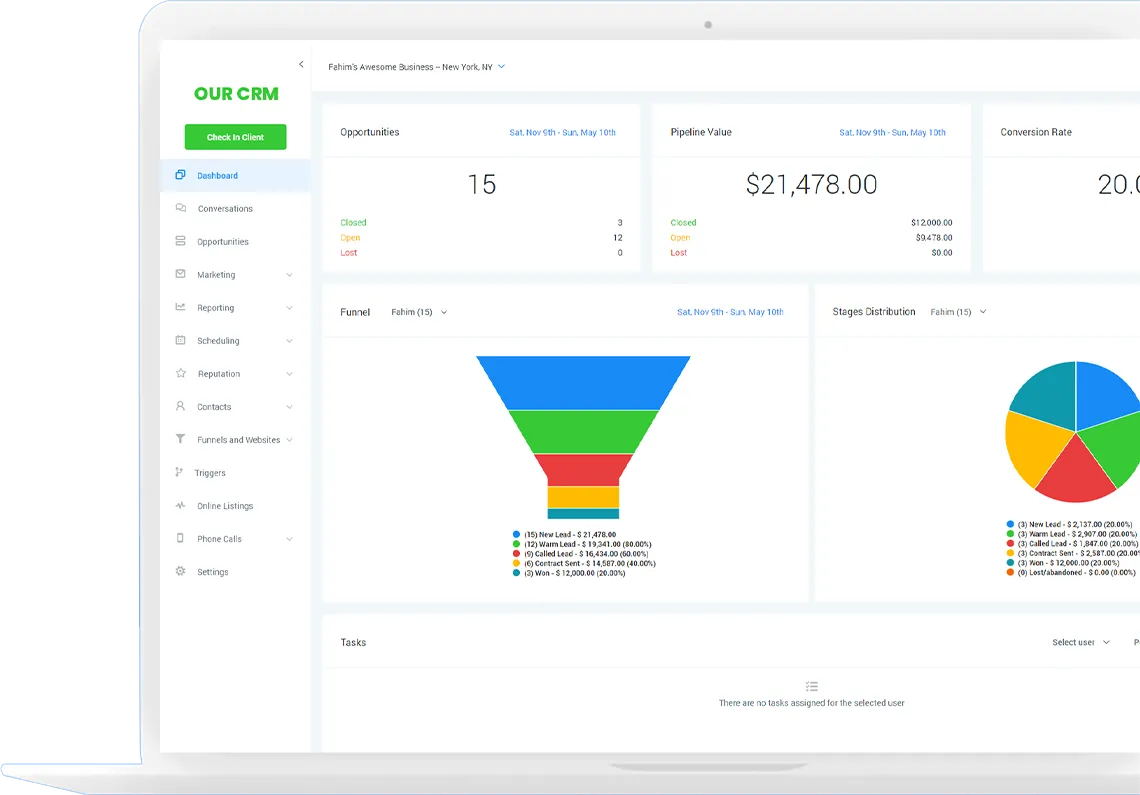Click the Reputation star icon
Screen dimensions: 1140x795
point(180,373)
